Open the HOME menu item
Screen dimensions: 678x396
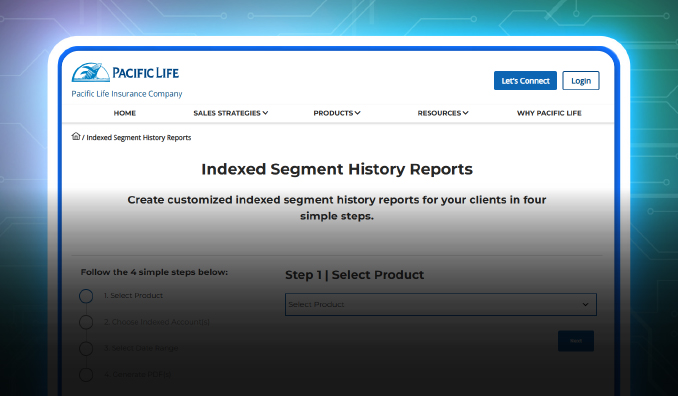(125, 113)
